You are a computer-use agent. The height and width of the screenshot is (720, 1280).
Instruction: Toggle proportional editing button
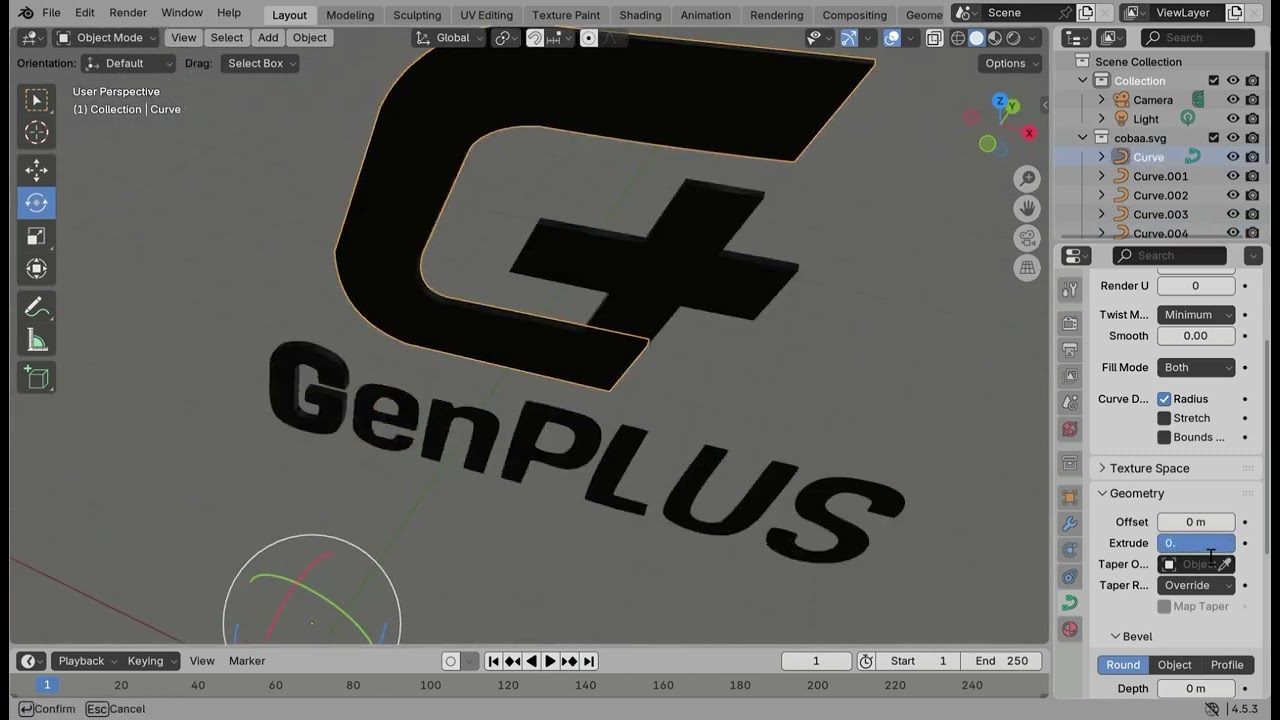point(589,38)
